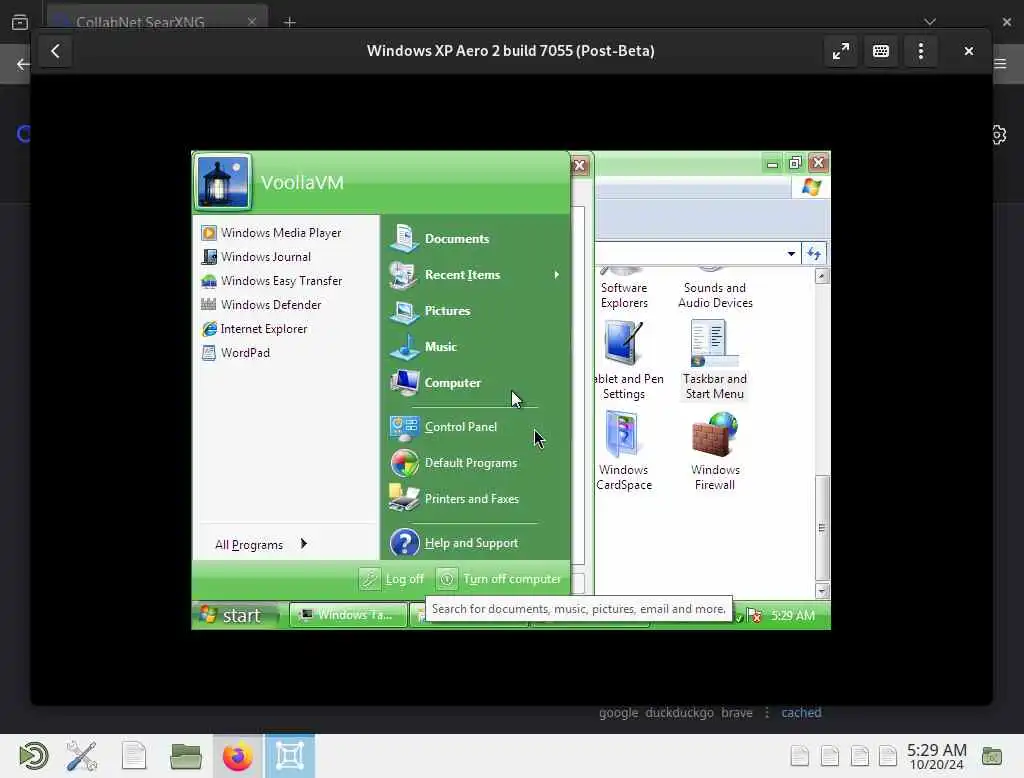Click the Control Panel scrollbar up arrow
1024x778 pixels.
[x=822, y=276]
